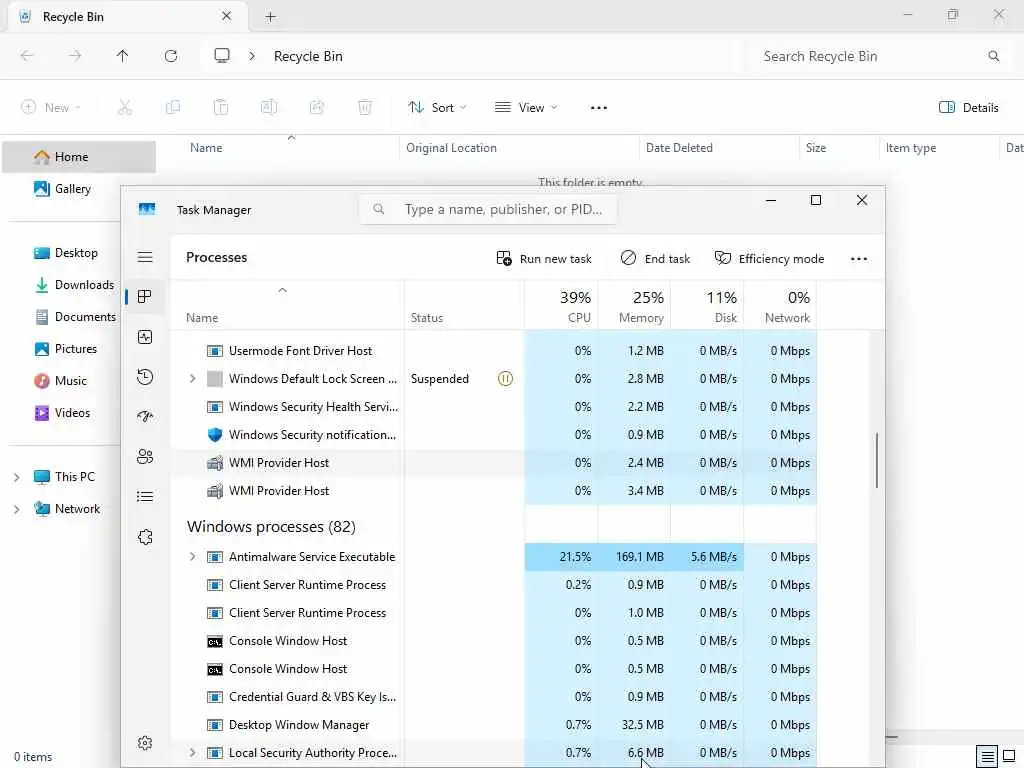Open Task Manager more options ellipsis

[x=859, y=259]
